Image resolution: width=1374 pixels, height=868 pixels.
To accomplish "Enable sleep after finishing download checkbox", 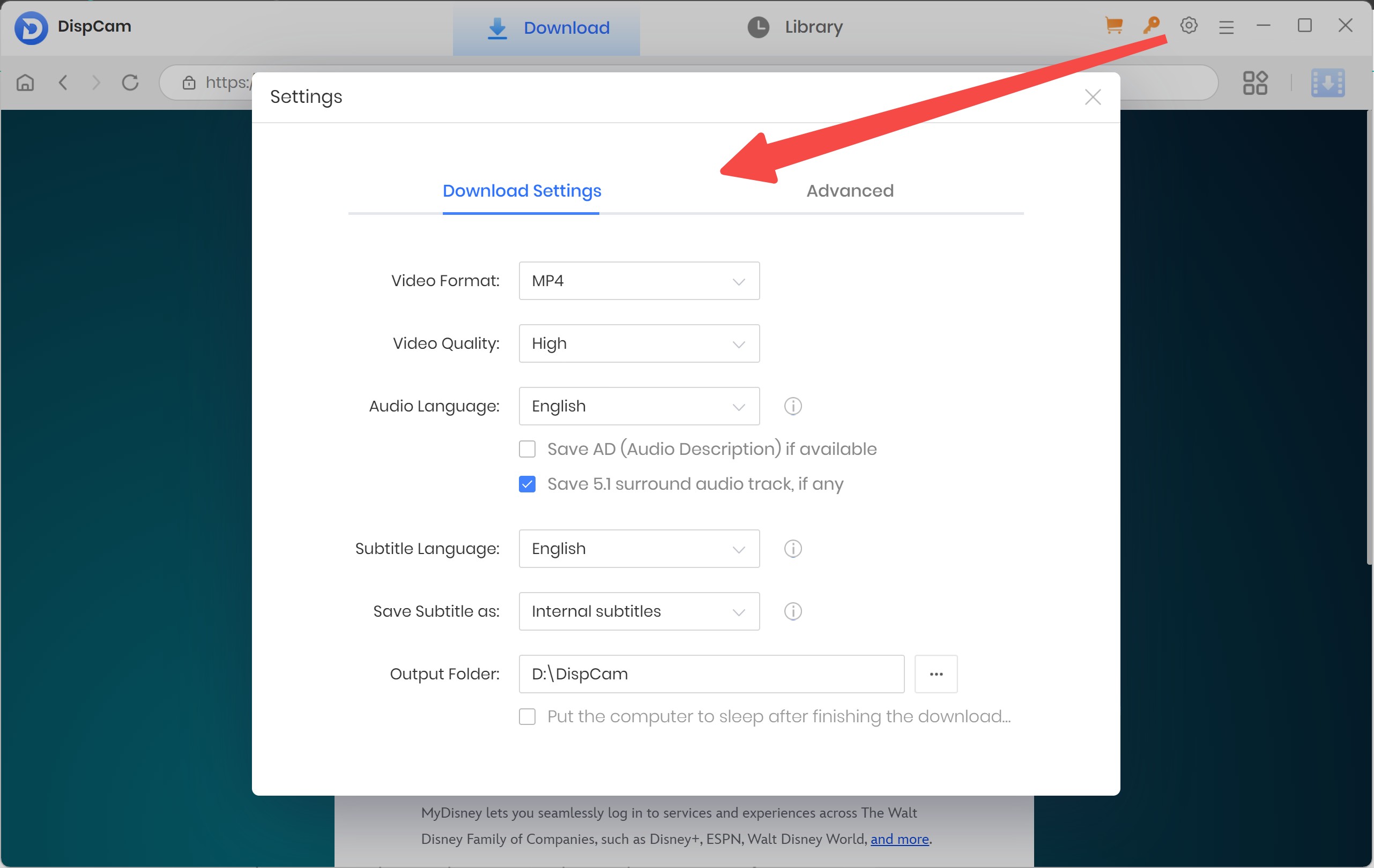I will [x=527, y=717].
